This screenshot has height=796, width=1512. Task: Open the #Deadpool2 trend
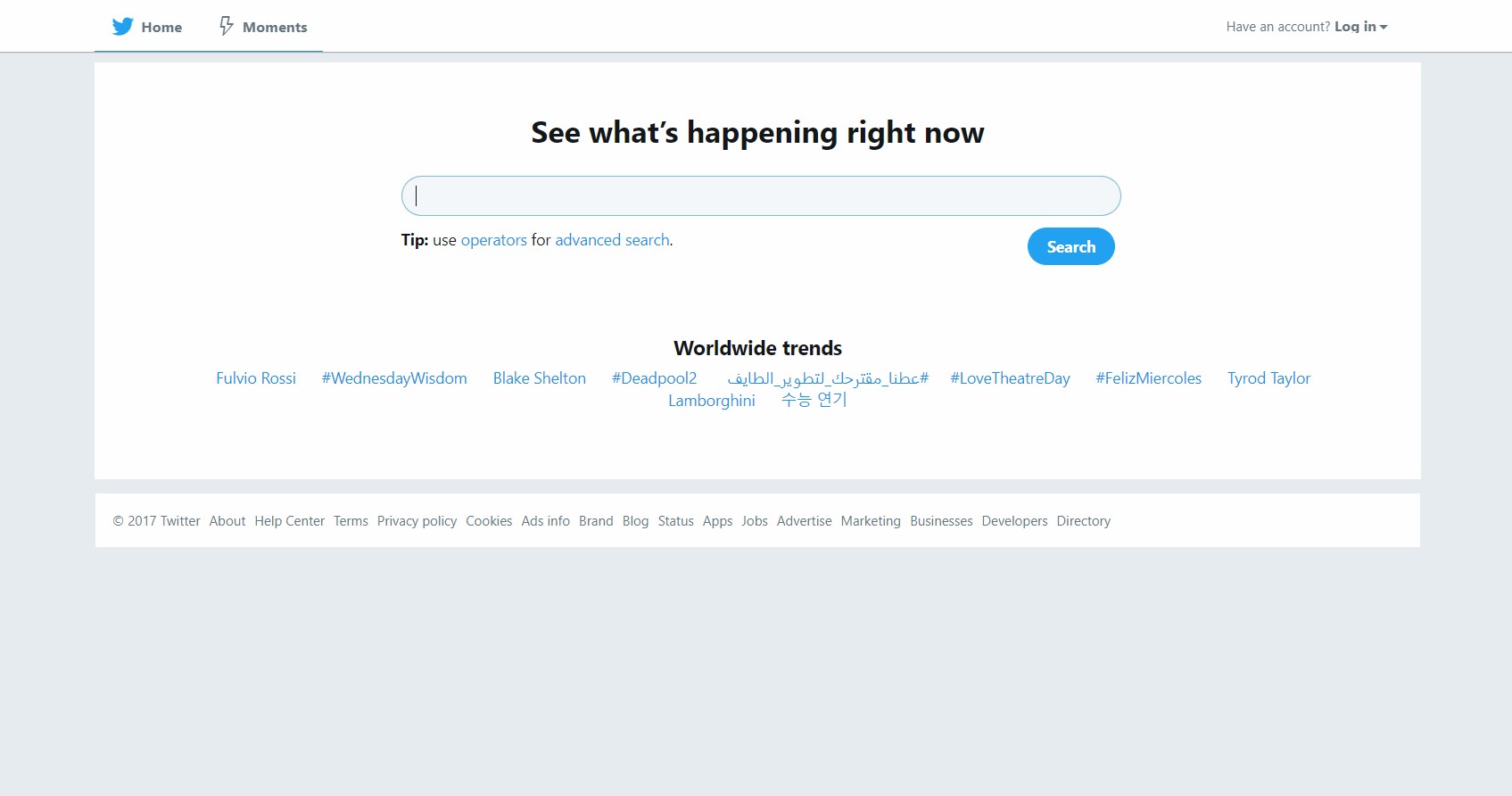pos(654,378)
